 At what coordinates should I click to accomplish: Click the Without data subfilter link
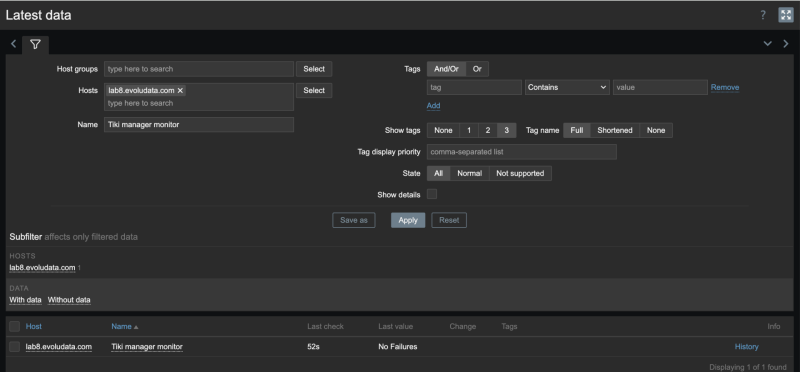tap(69, 300)
